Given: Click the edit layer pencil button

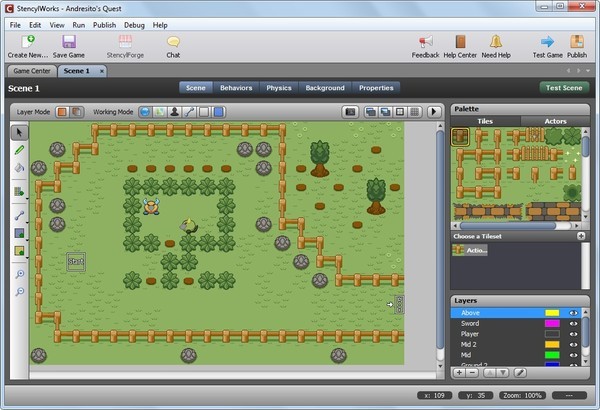Looking at the screenshot, I should coord(520,372).
